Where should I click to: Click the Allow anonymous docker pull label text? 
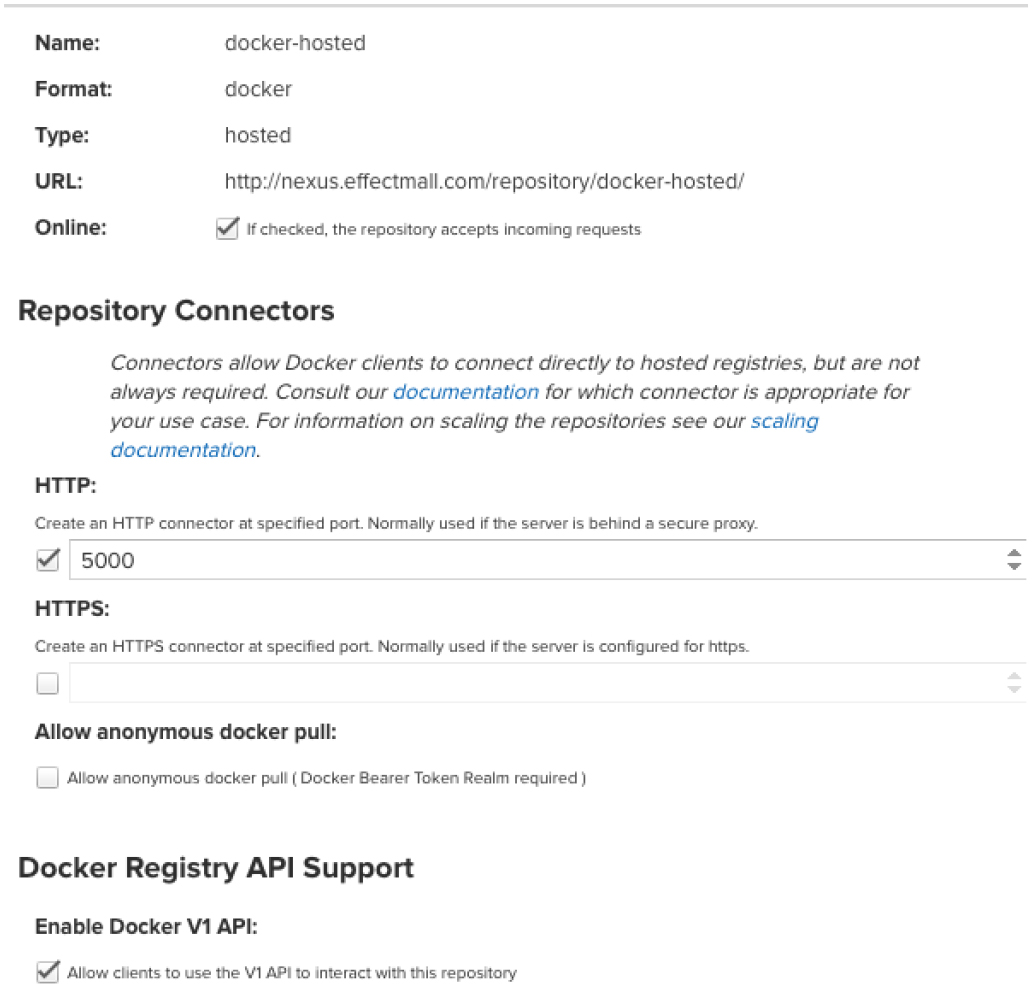[x=326, y=778]
